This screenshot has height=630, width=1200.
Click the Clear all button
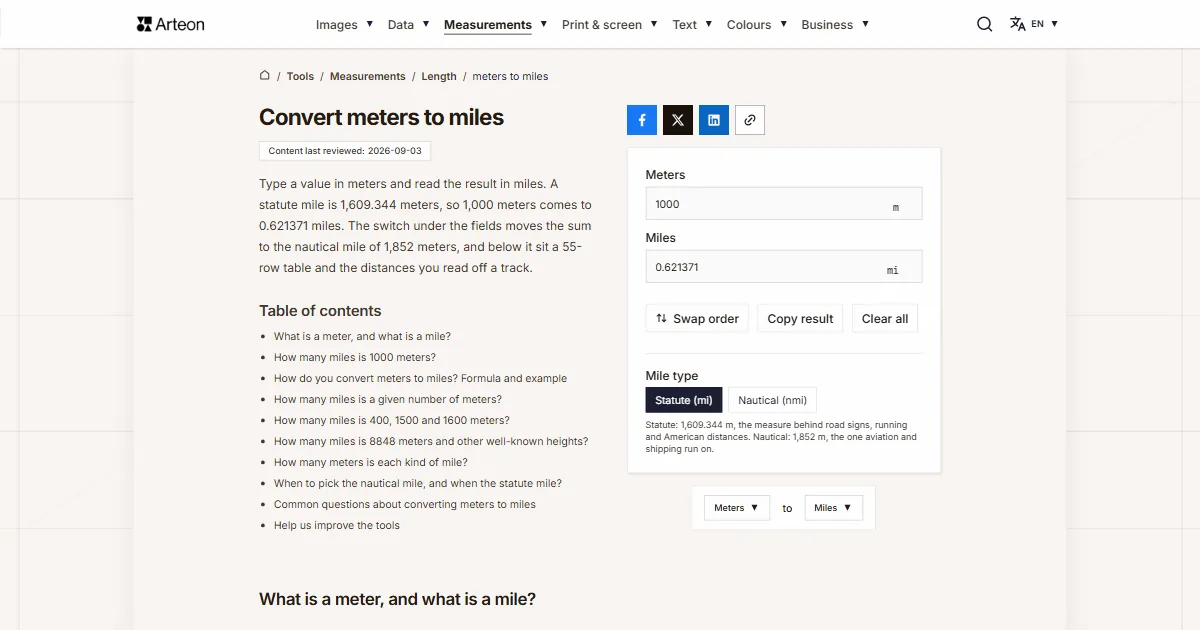click(x=885, y=319)
